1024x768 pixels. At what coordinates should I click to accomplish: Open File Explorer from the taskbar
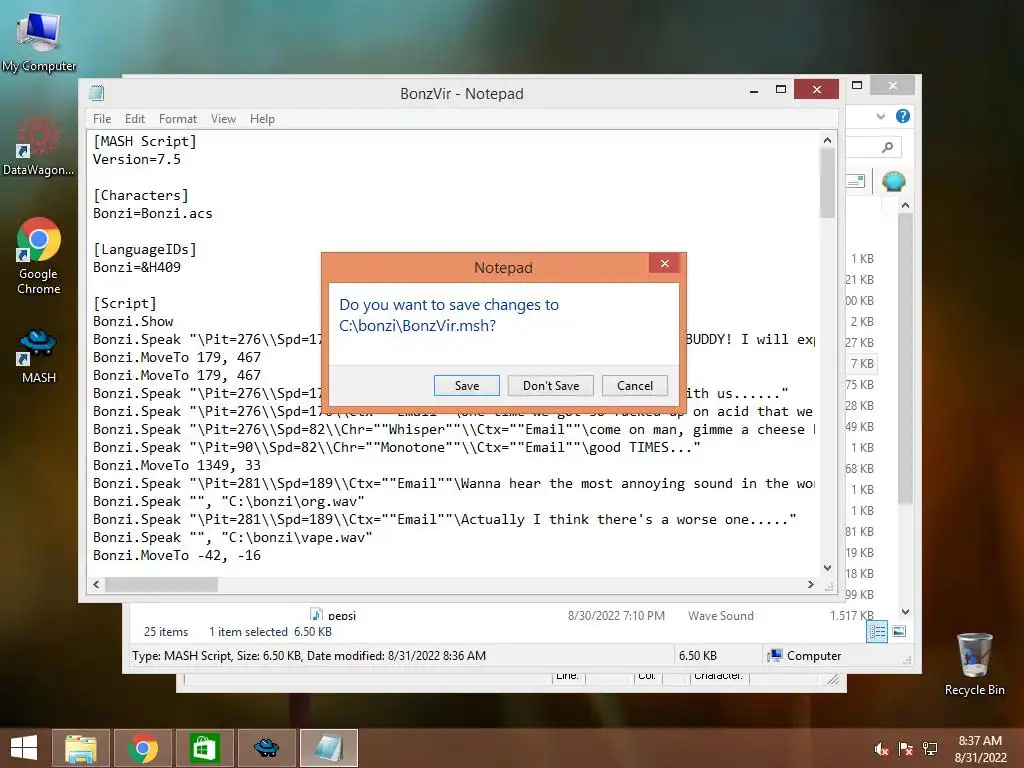(80, 748)
